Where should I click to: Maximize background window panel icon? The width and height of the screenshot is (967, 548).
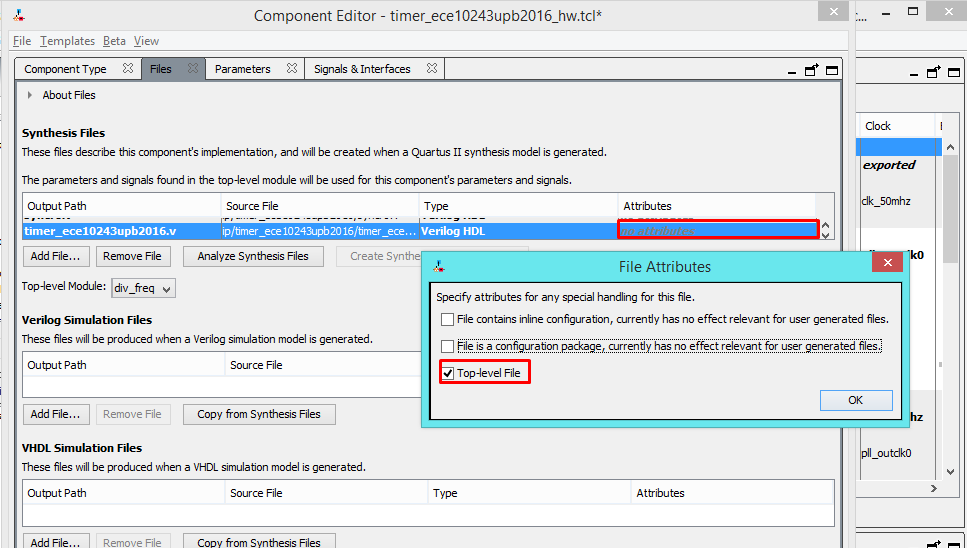click(954, 72)
